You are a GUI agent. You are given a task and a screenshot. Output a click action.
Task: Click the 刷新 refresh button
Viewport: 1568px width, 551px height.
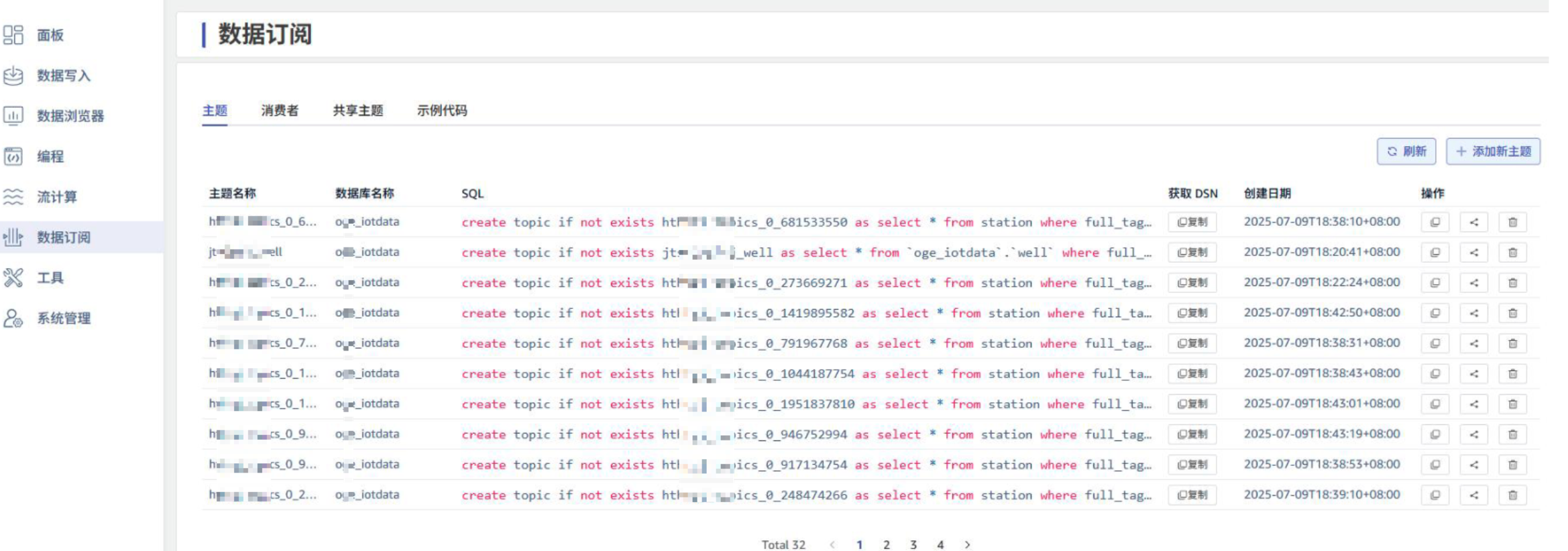1406,151
